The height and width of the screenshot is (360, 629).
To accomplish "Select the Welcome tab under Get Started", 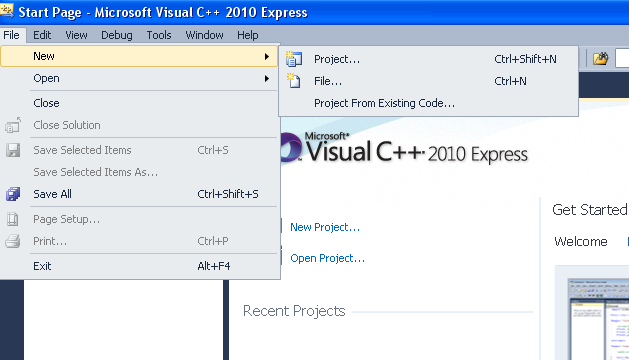I will (580, 242).
